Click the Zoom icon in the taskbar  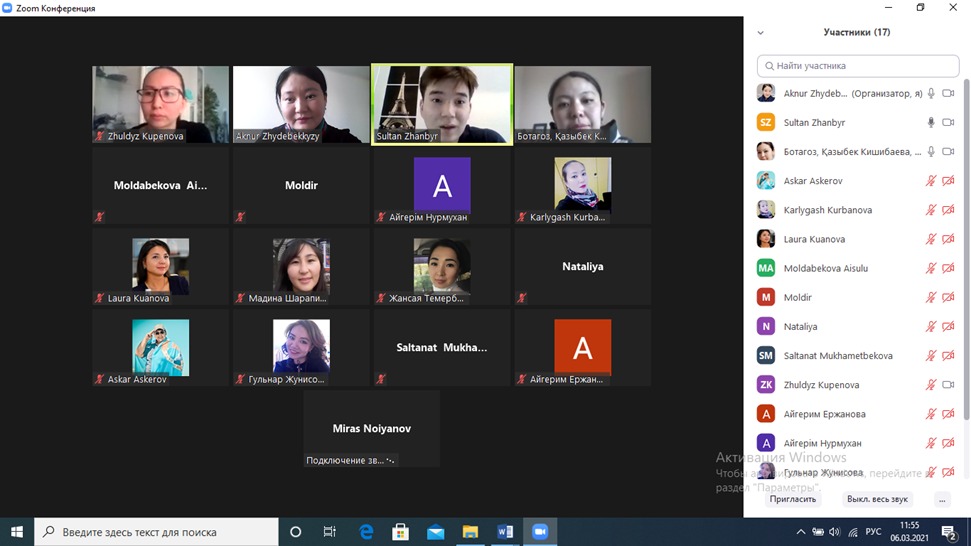point(540,532)
